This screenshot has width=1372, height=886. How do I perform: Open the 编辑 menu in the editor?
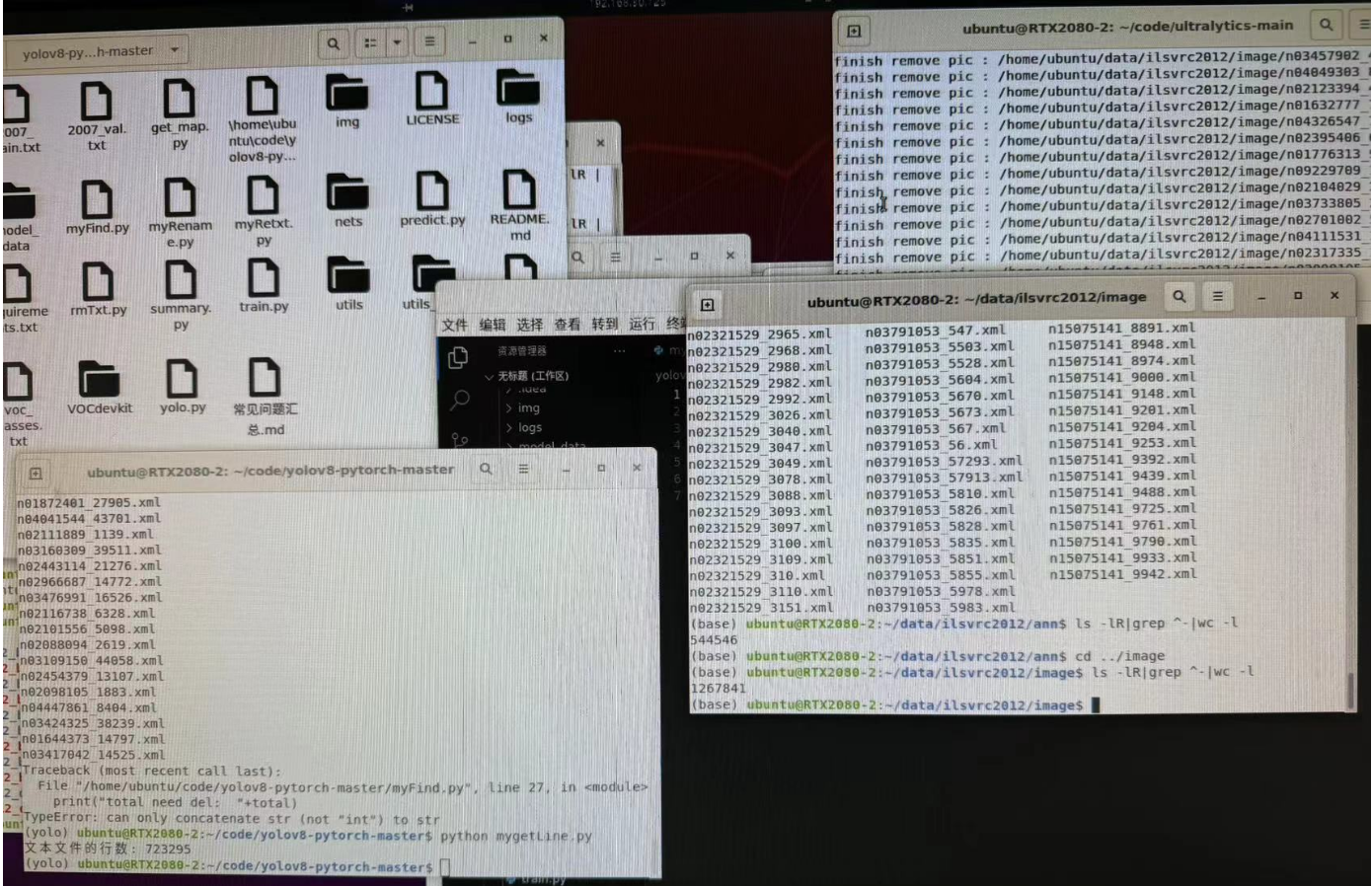(492, 325)
